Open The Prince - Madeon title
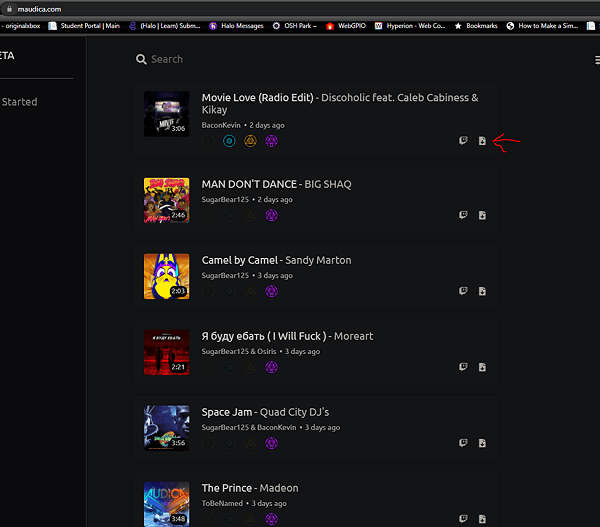 pos(250,488)
